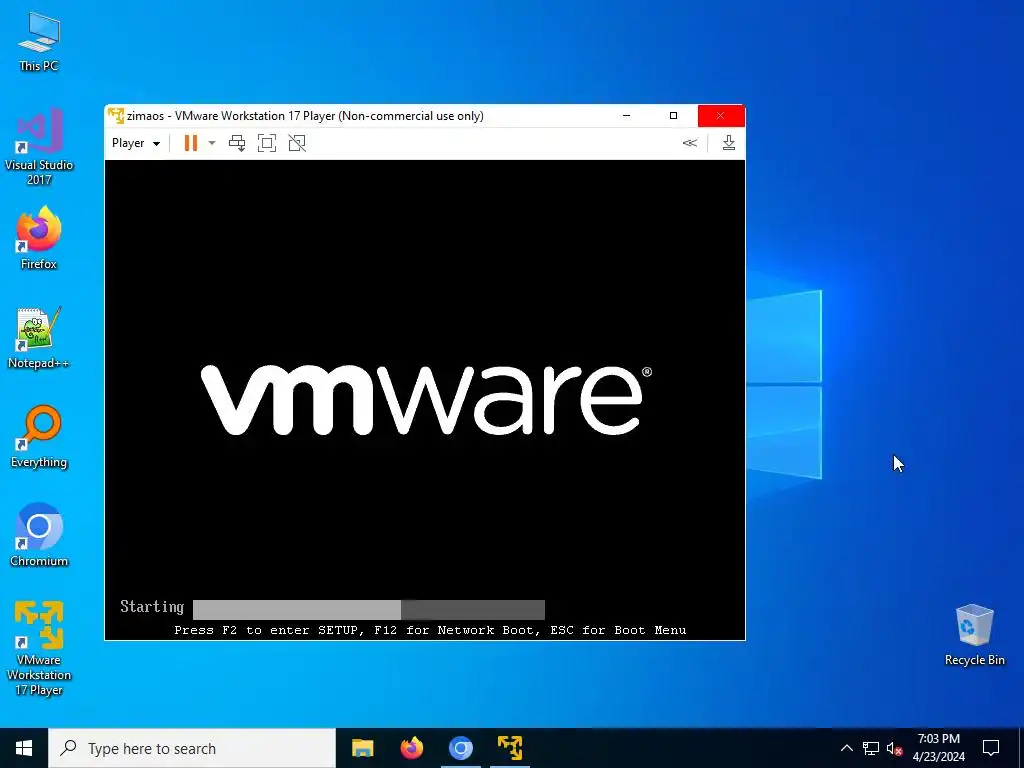Click the taskbar search box
The width and height of the screenshot is (1024, 768).
point(192,748)
